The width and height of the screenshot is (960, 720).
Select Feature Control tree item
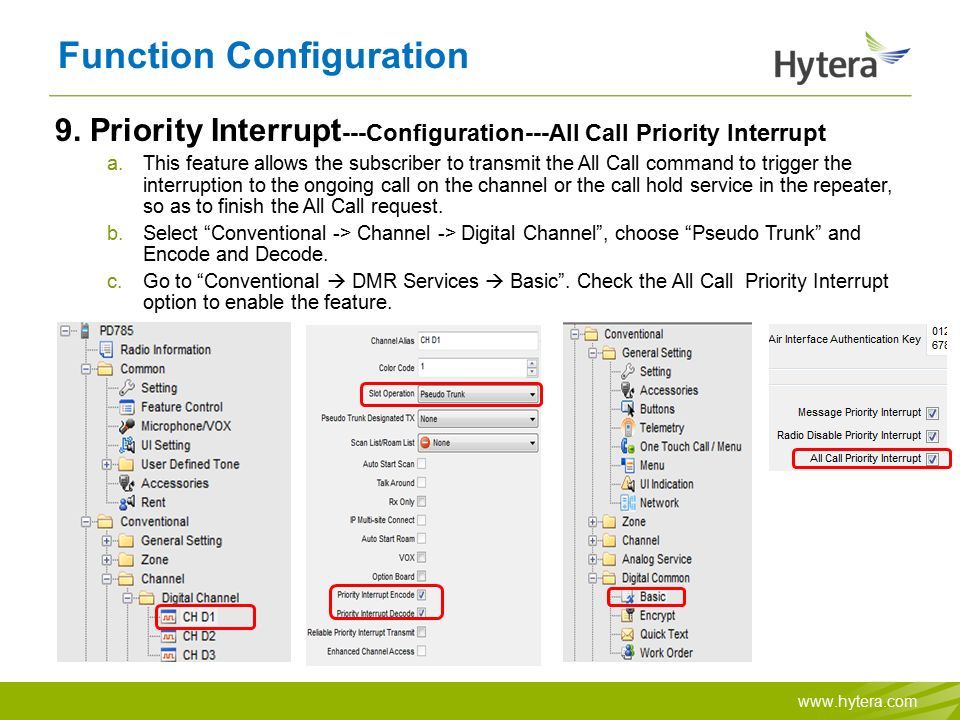[x=182, y=407]
